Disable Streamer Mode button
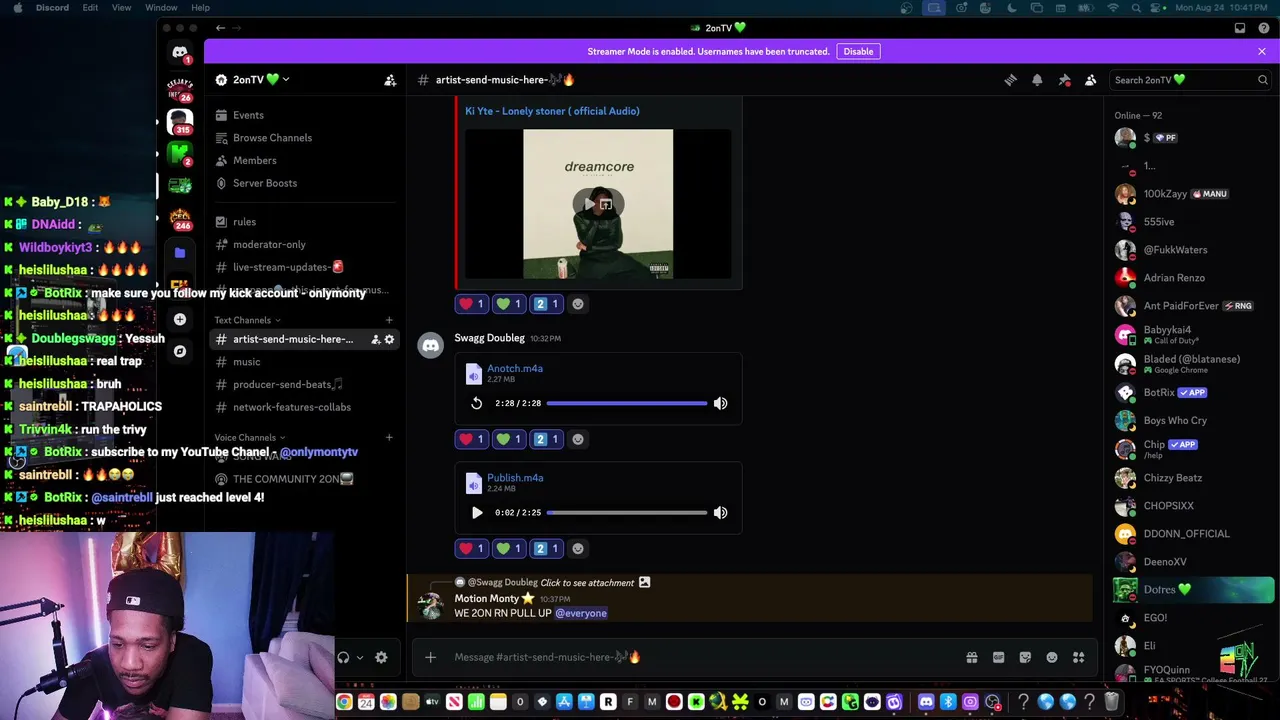 pyautogui.click(x=858, y=51)
